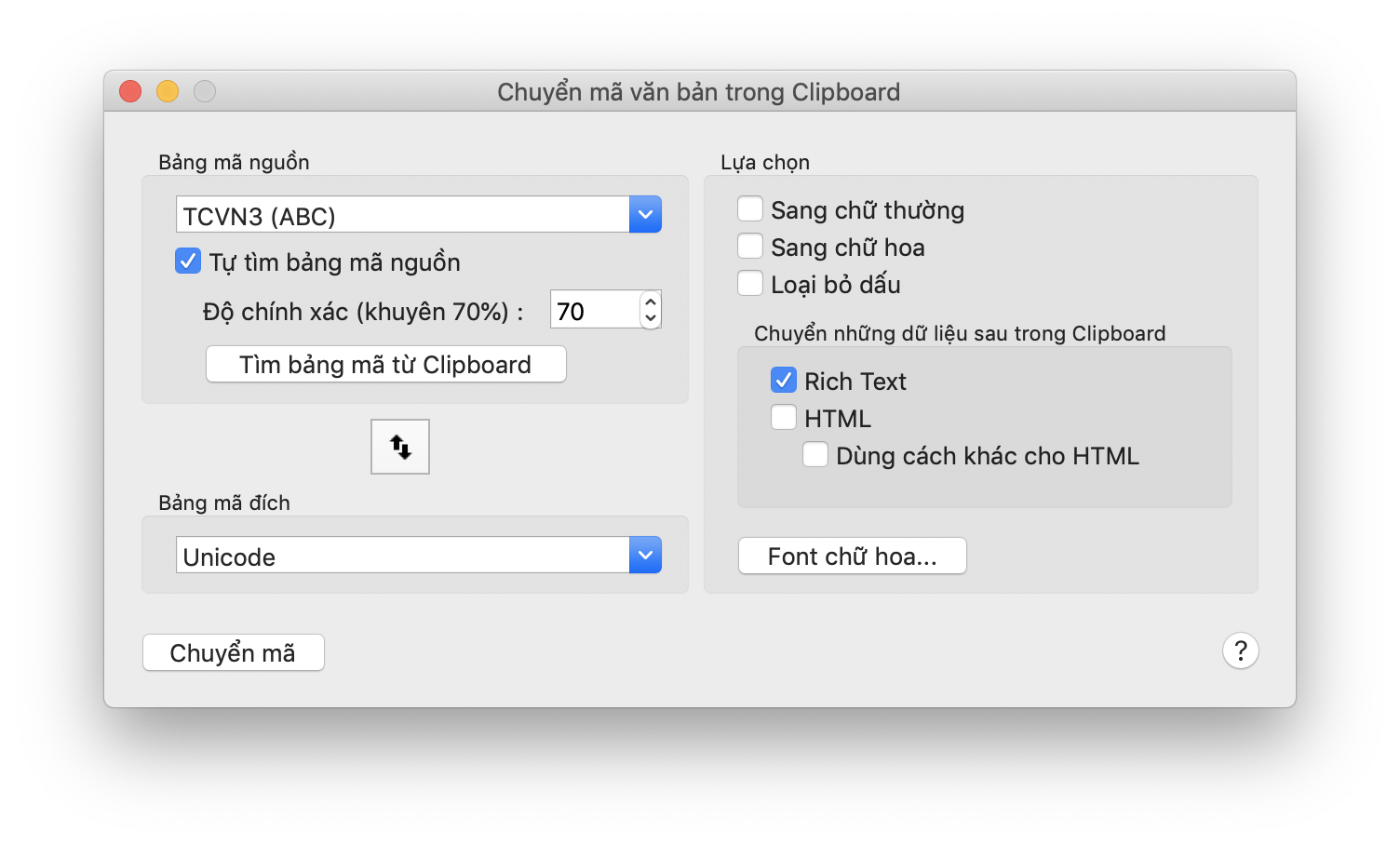
Task: Click the accuracy value up stepper arrow
Action: point(651,302)
